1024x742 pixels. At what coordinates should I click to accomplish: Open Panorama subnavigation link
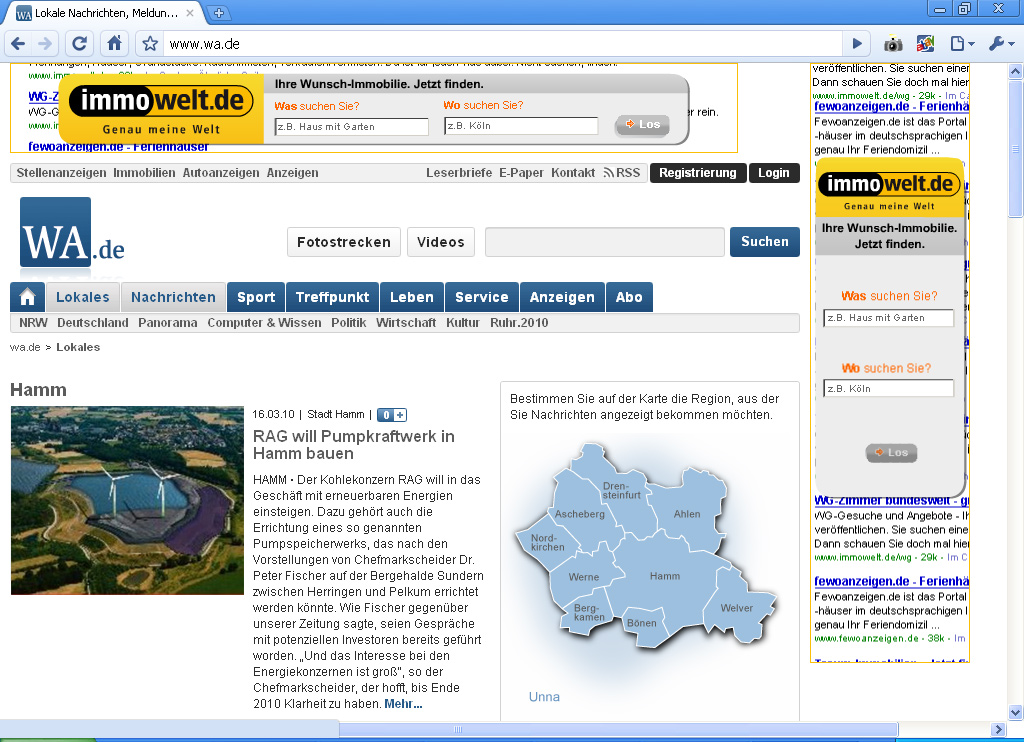coord(168,323)
